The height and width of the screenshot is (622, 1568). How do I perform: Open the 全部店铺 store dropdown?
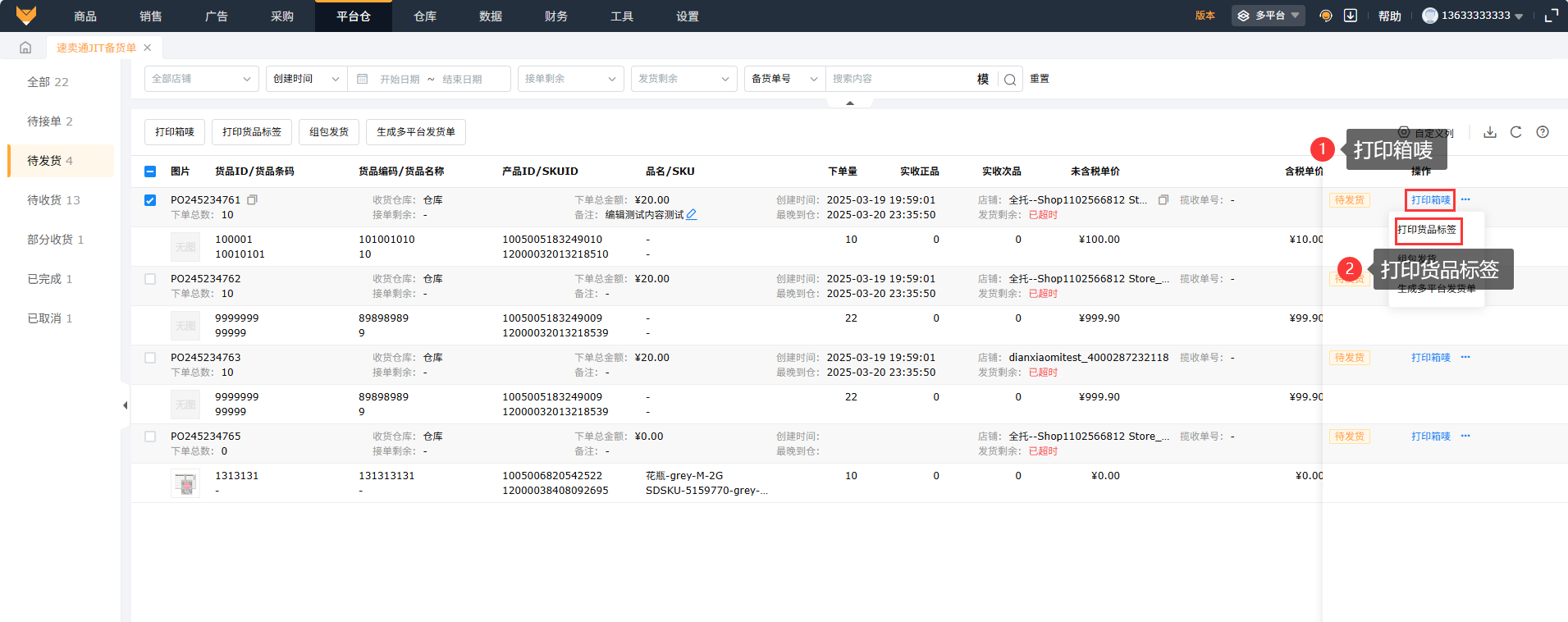pyautogui.click(x=201, y=79)
